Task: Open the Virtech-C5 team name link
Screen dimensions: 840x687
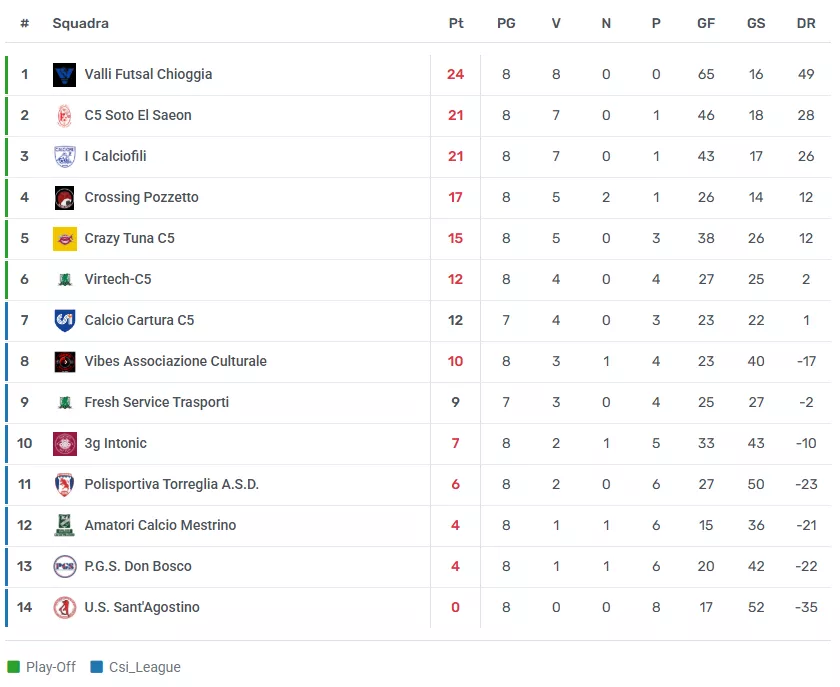Action: pyautogui.click(x=118, y=279)
